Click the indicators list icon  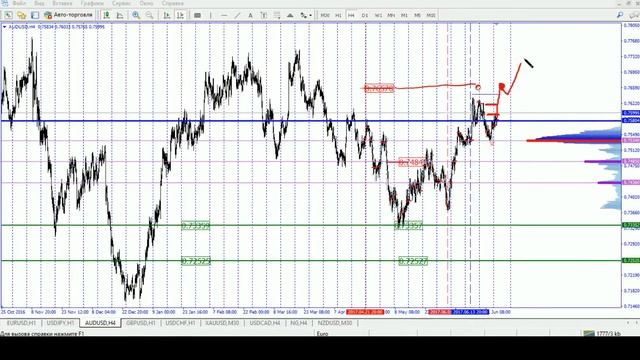(197, 15)
